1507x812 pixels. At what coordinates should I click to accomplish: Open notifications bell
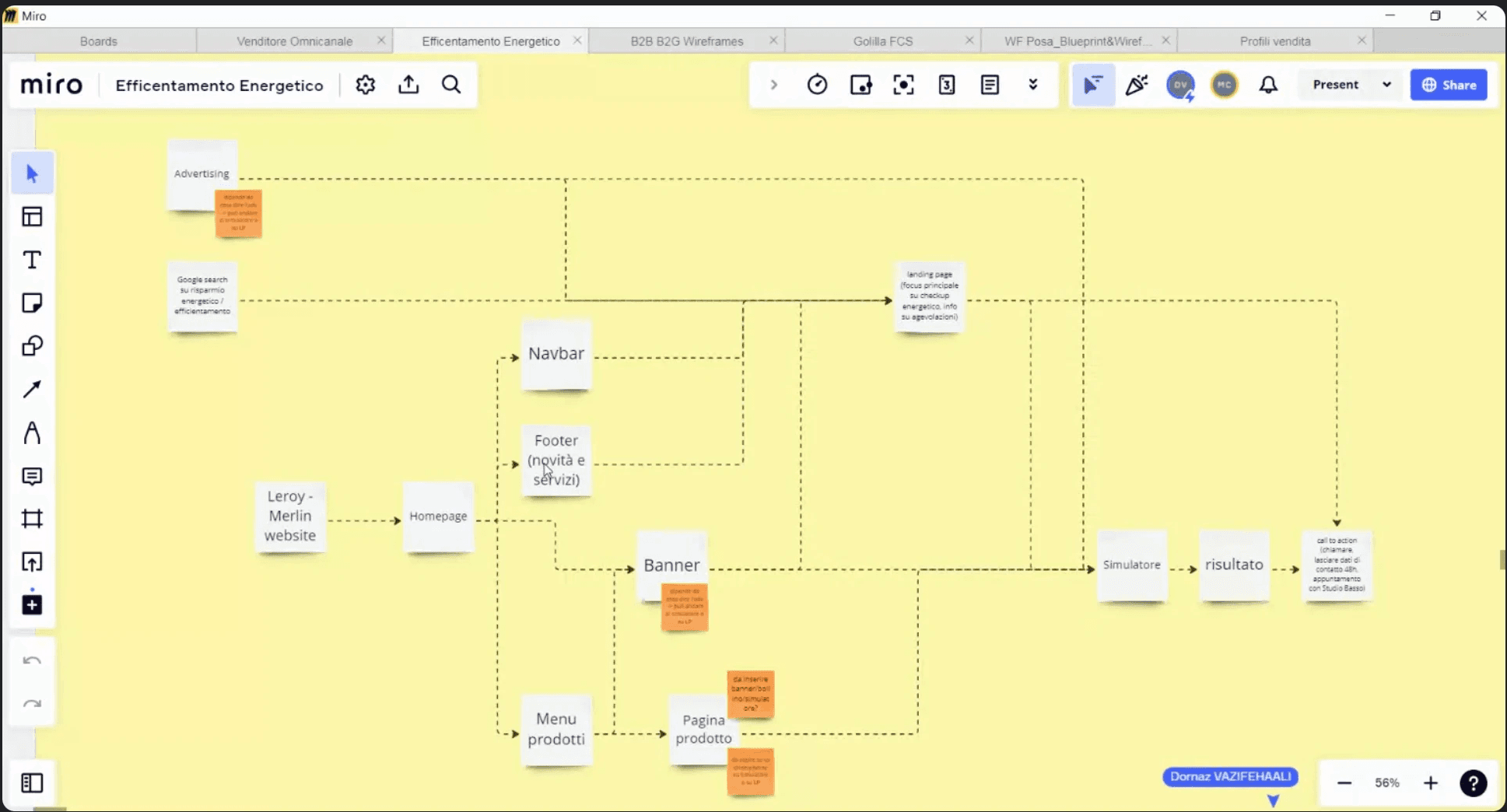(1268, 85)
